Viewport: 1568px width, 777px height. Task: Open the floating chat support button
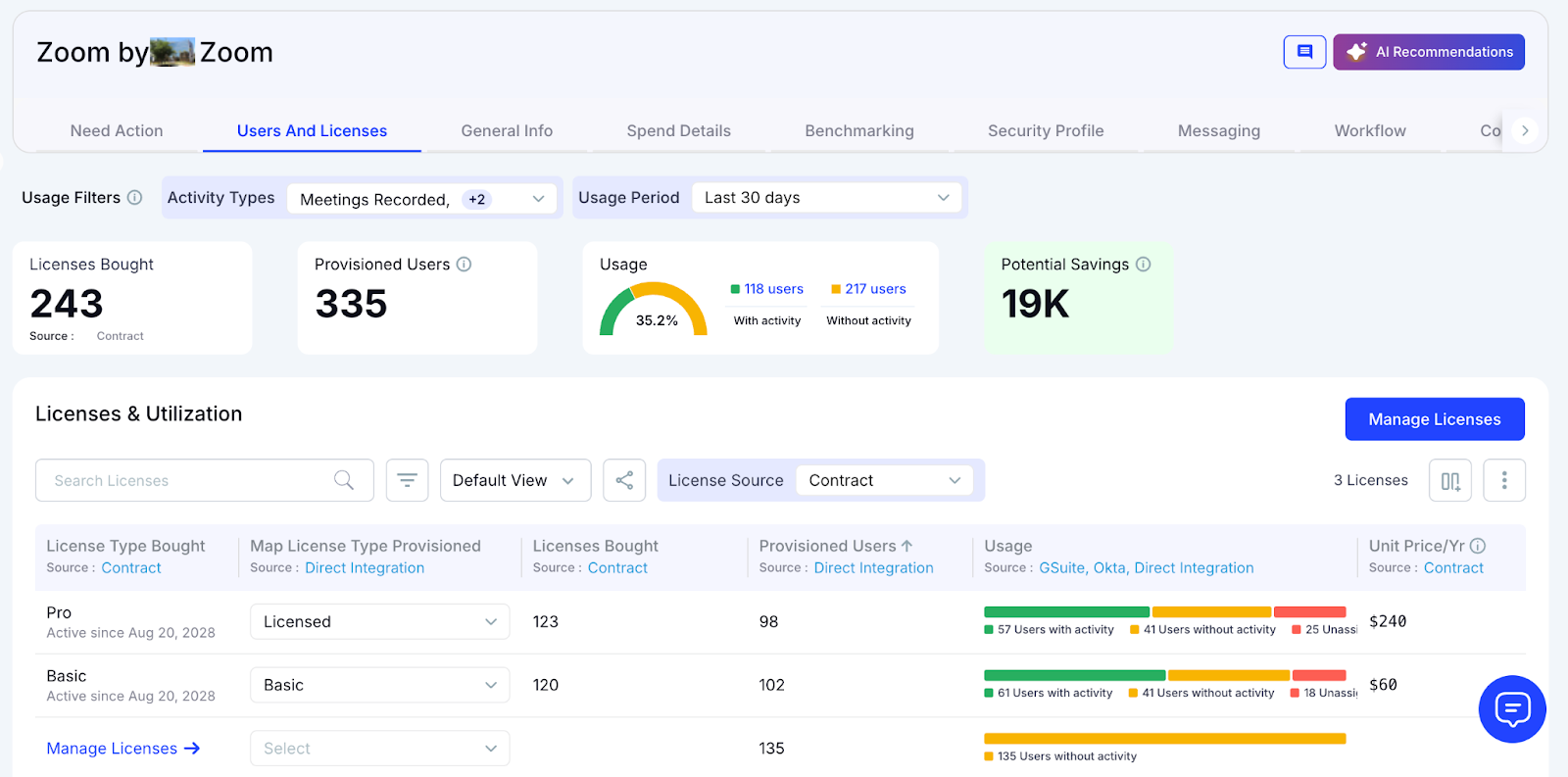[1512, 709]
